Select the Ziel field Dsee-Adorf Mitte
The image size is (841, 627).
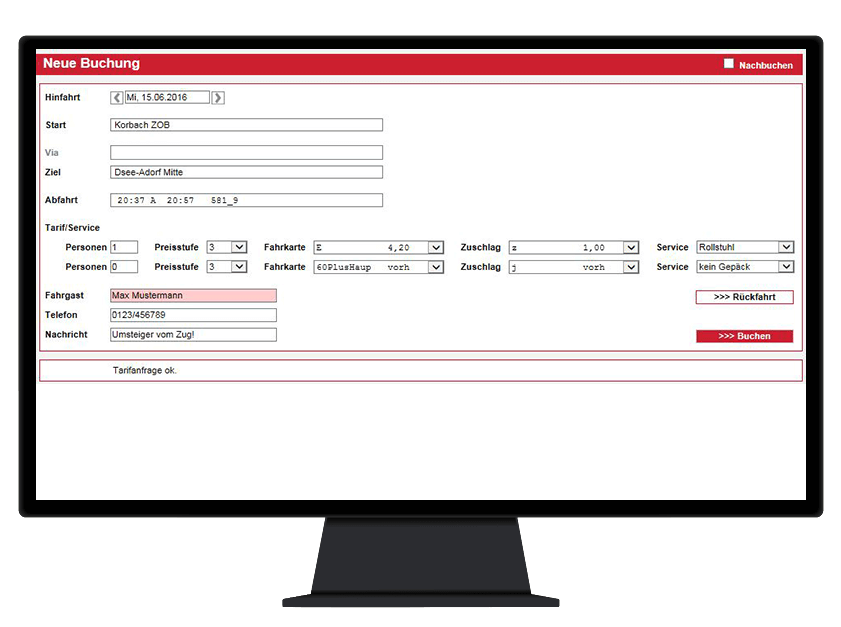246,172
